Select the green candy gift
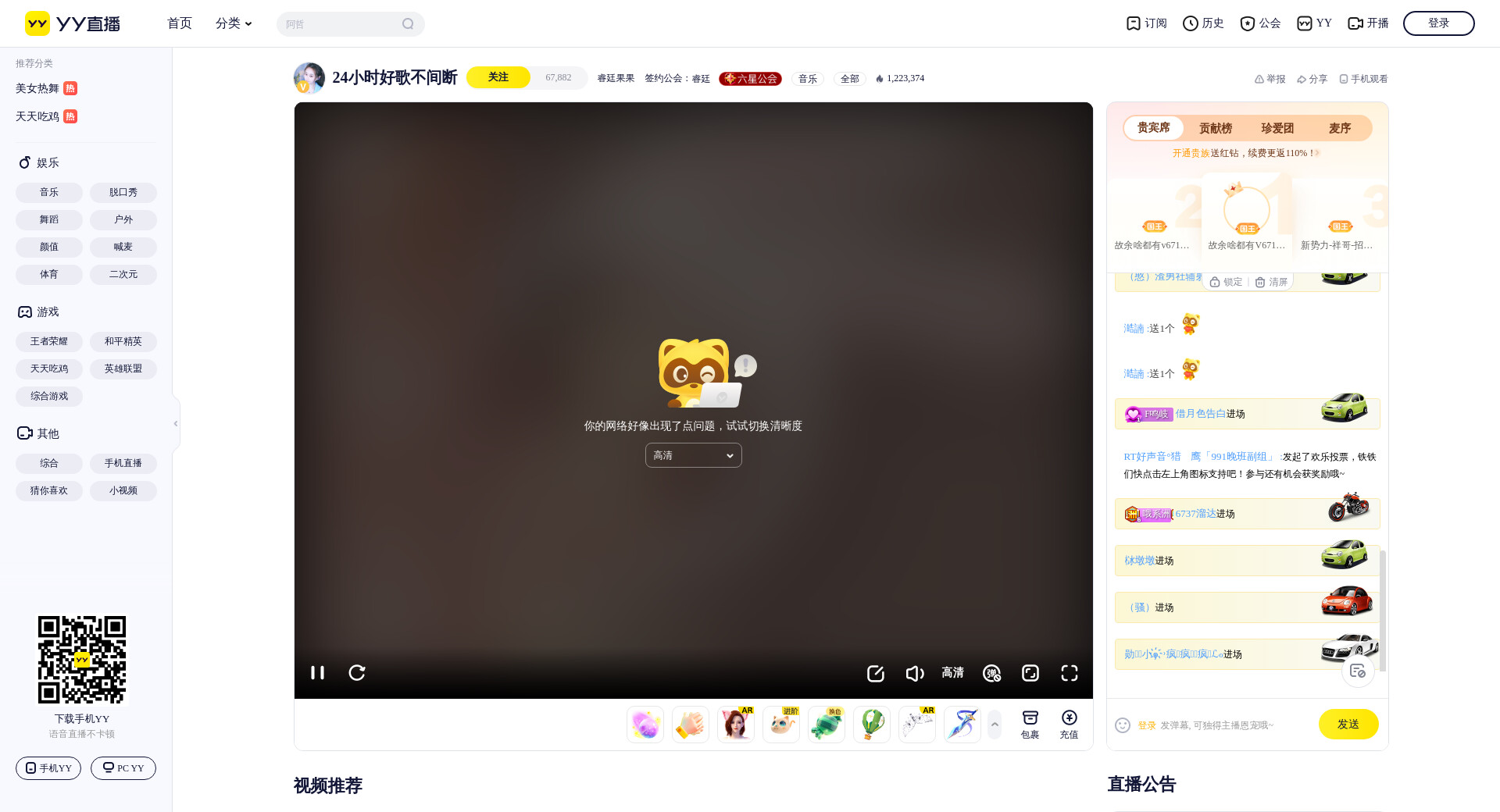Screen dimensions: 1500x812 [827, 725]
